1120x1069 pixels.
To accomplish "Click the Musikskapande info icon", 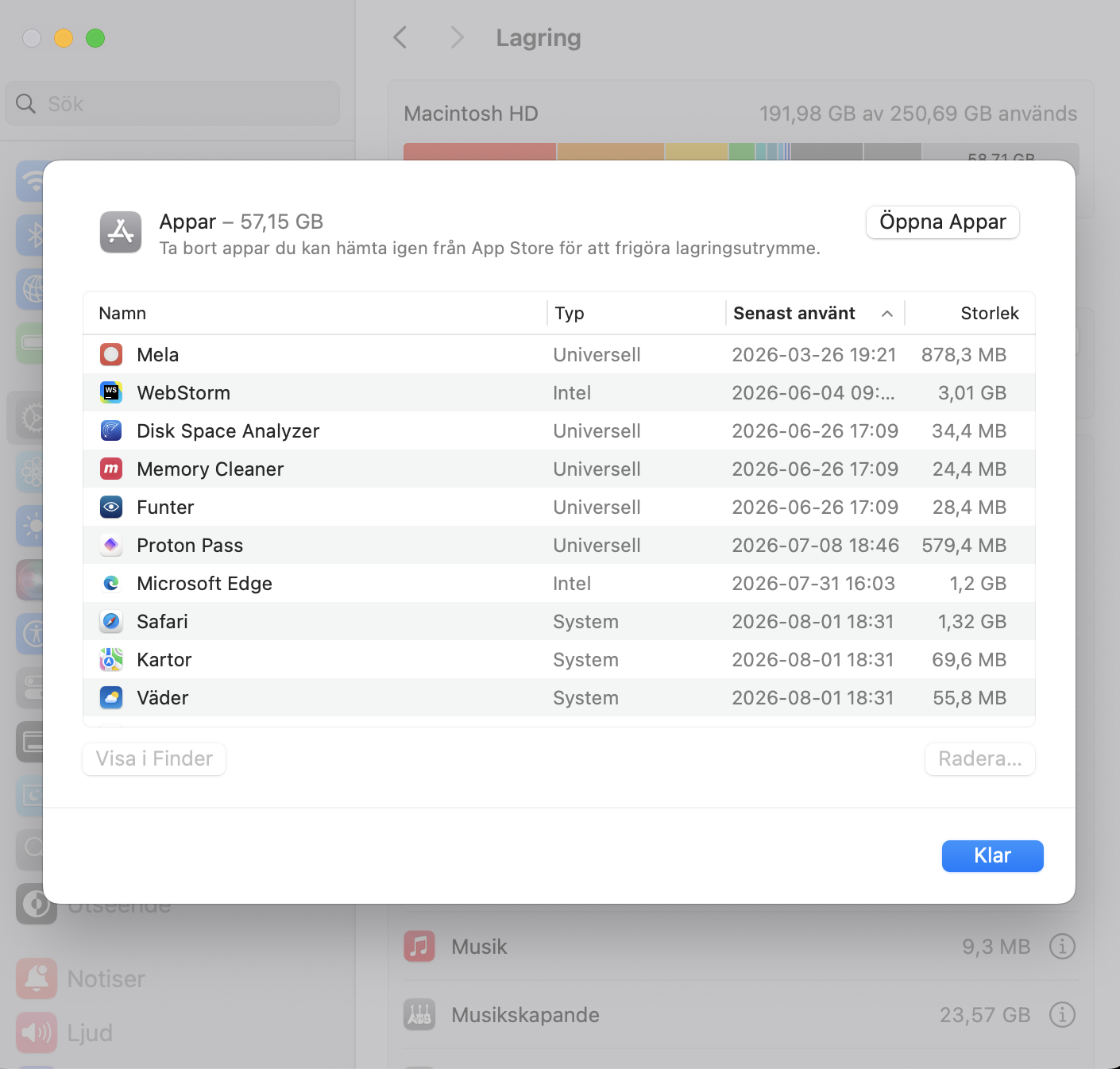I will [x=1062, y=1014].
